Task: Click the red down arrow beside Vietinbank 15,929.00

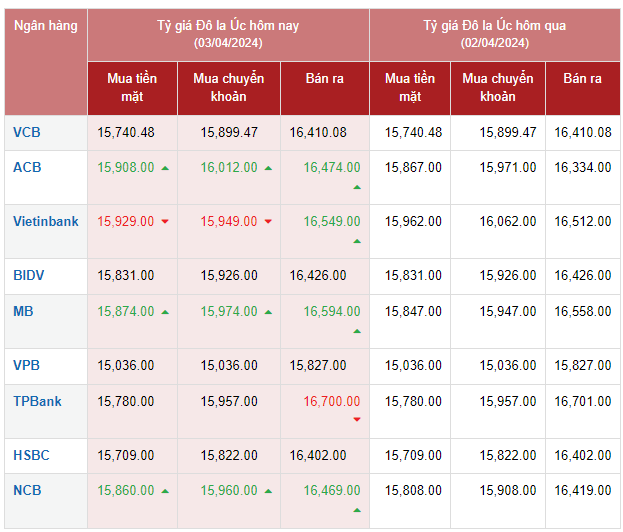Action: [165, 222]
